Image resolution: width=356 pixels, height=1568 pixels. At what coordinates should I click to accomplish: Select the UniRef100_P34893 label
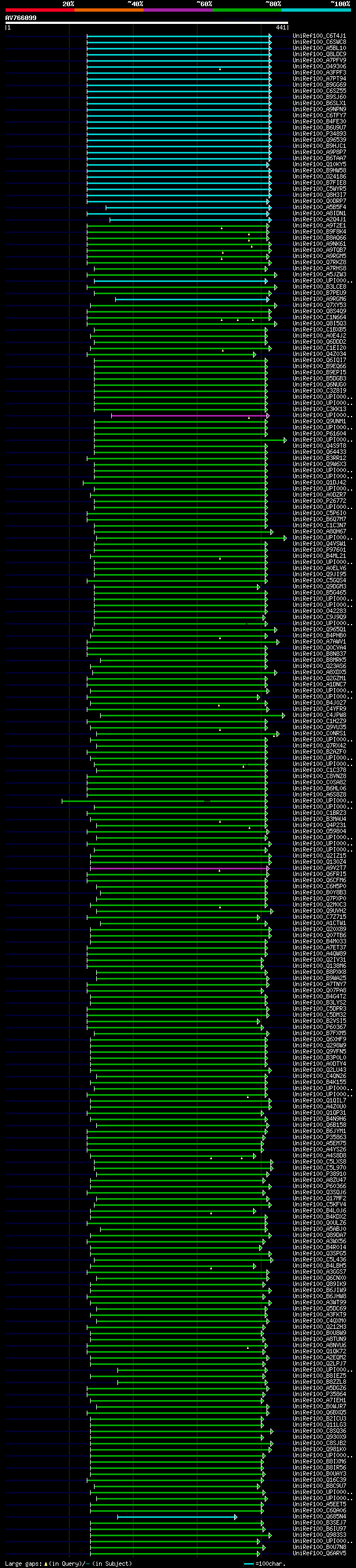pyautogui.click(x=319, y=134)
